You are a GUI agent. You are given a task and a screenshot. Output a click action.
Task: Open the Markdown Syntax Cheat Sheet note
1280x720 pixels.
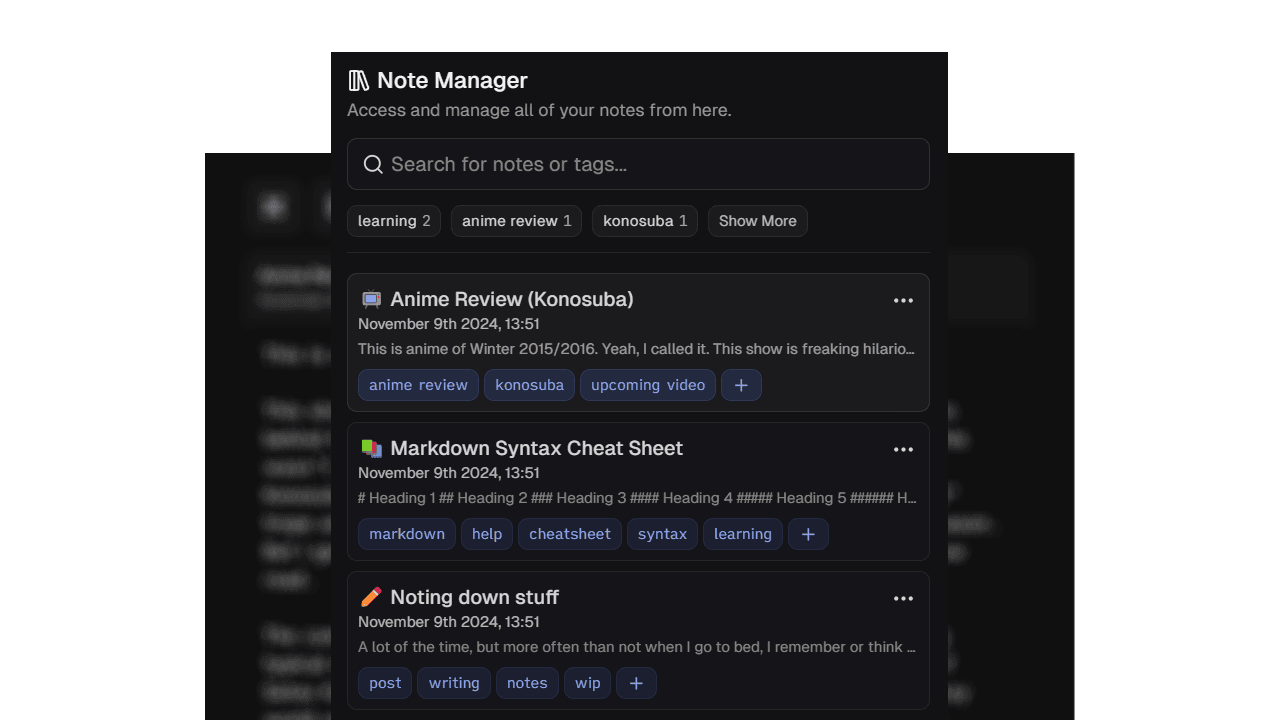coord(536,448)
